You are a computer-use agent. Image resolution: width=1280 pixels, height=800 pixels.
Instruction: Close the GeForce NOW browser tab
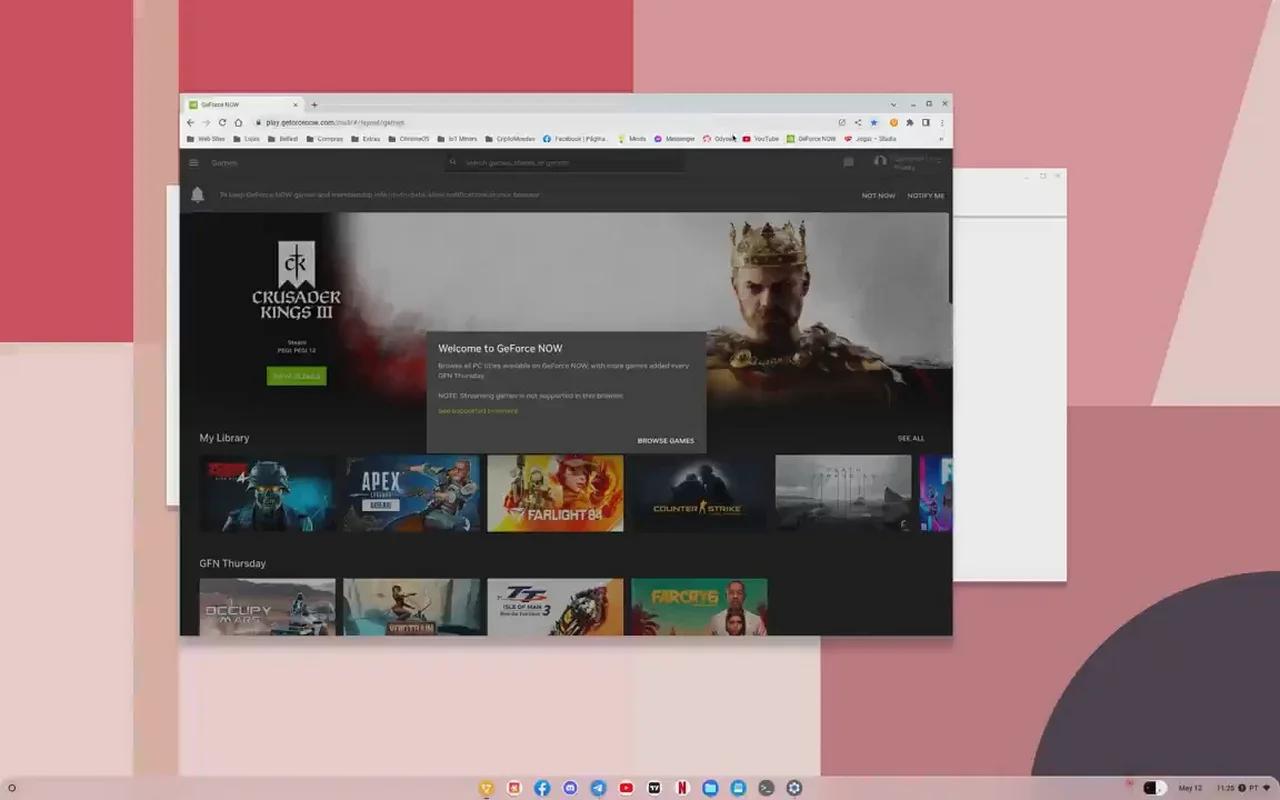point(295,105)
